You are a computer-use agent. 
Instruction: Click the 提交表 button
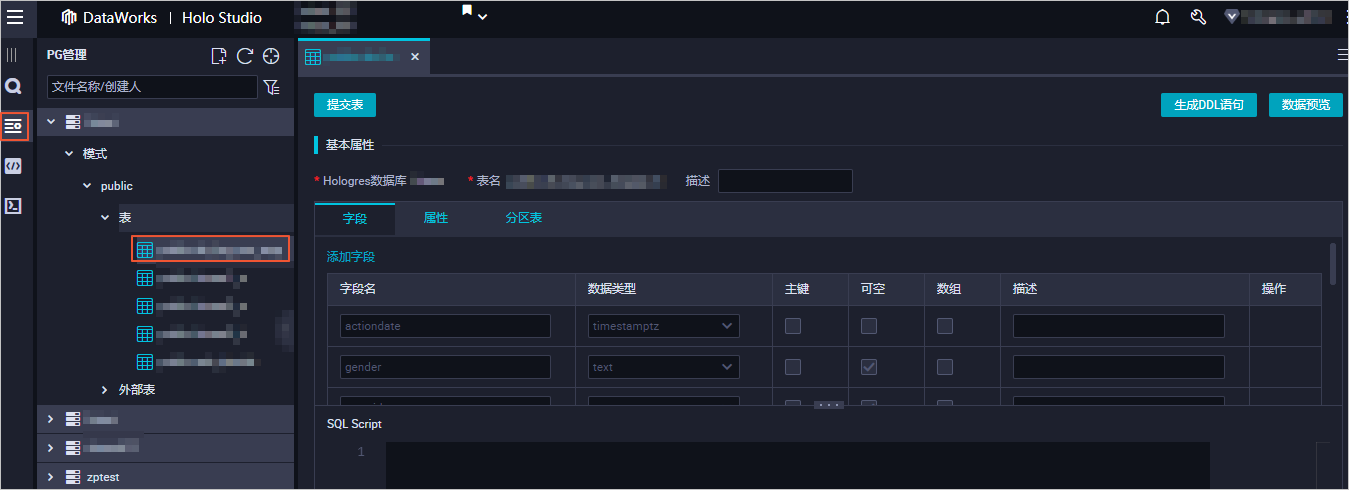point(345,105)
